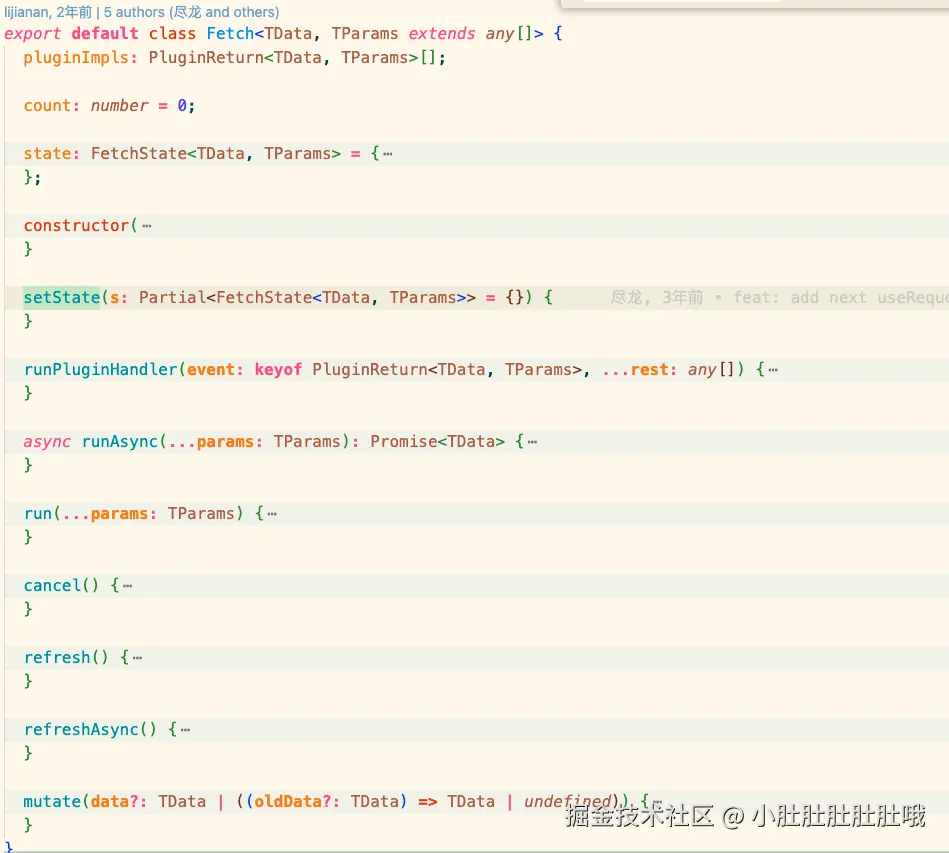Image resolution: width=949 pixels, height=853 pixels.
Task: Click the async keyword before runAsync
Action: pos(47,441)
